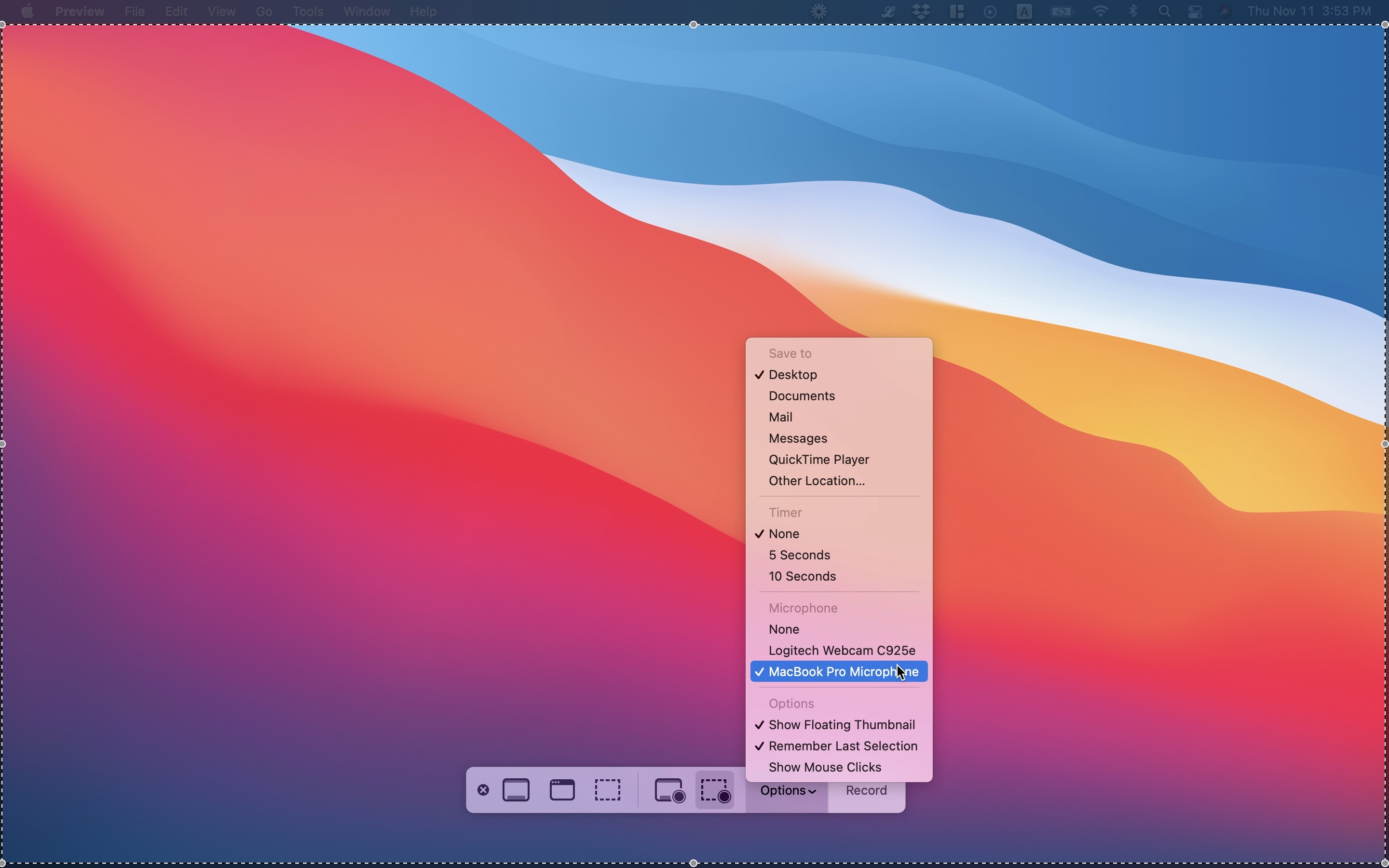Click the Record button

pyautogui.click(x=866, y=790)
